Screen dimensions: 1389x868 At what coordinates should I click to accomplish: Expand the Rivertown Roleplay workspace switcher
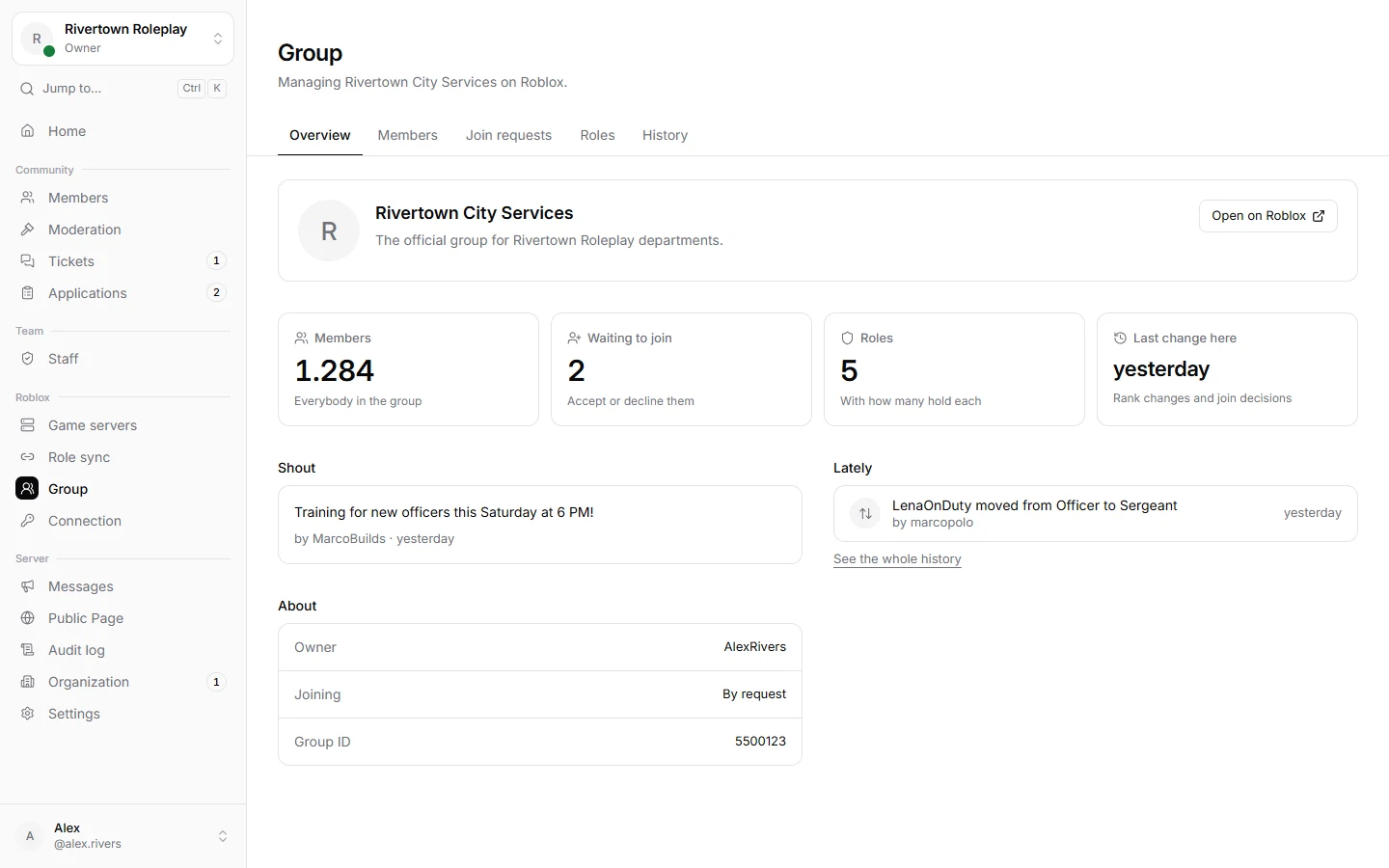click(x=123, y=39)
